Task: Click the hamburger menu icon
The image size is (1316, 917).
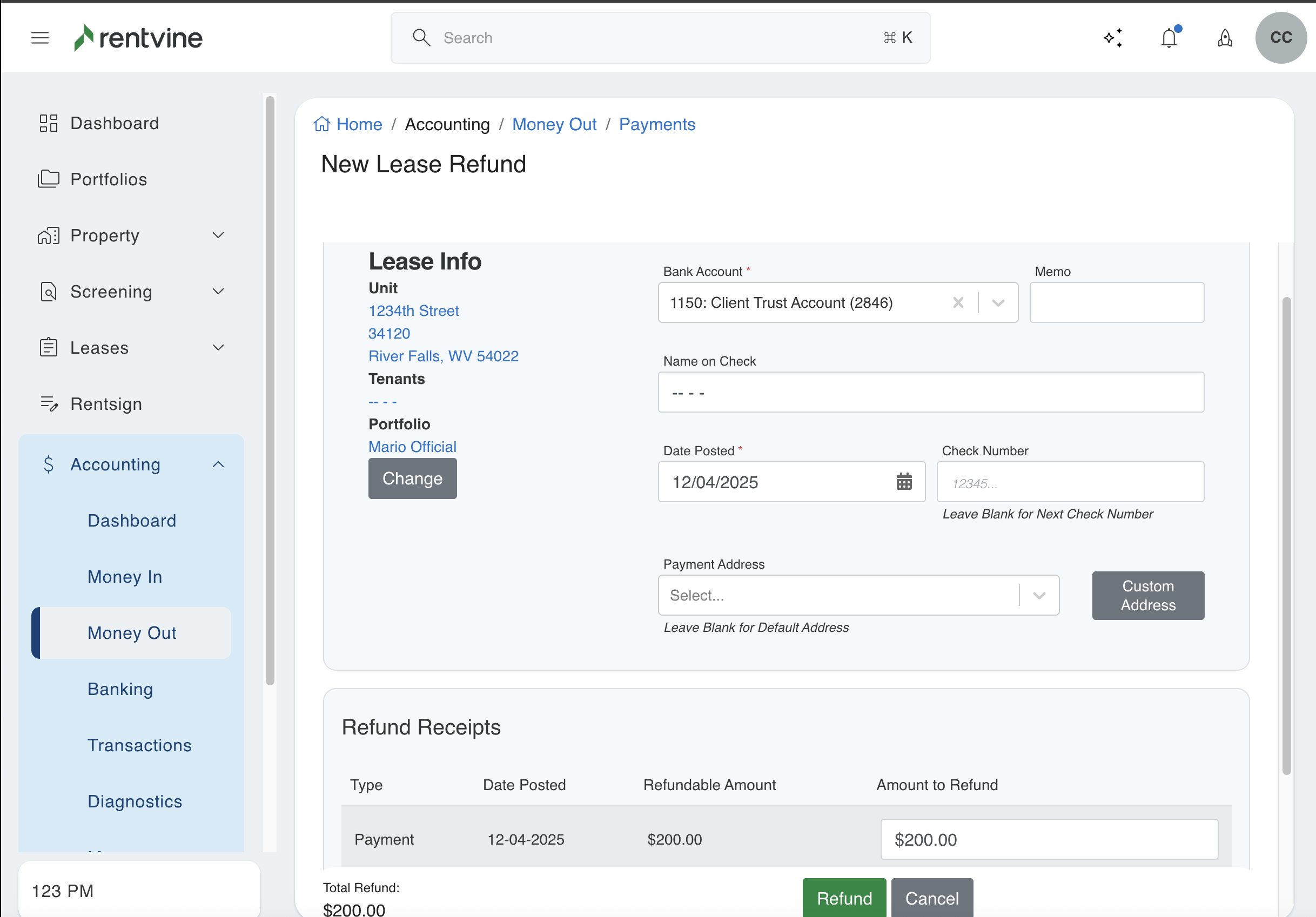Action: [x=39, y=38]
